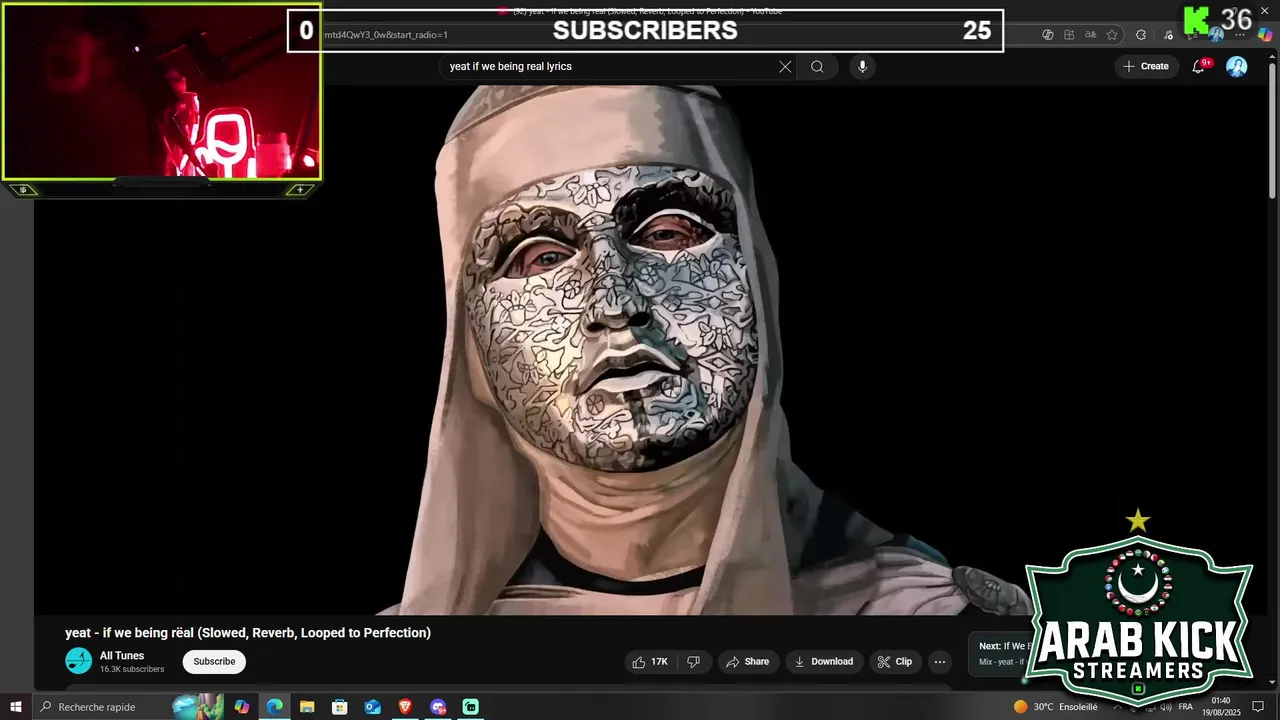Open the browser translate icon
The height and width of the screenshot is (720, 1280).
click(x=1090, y=34)
